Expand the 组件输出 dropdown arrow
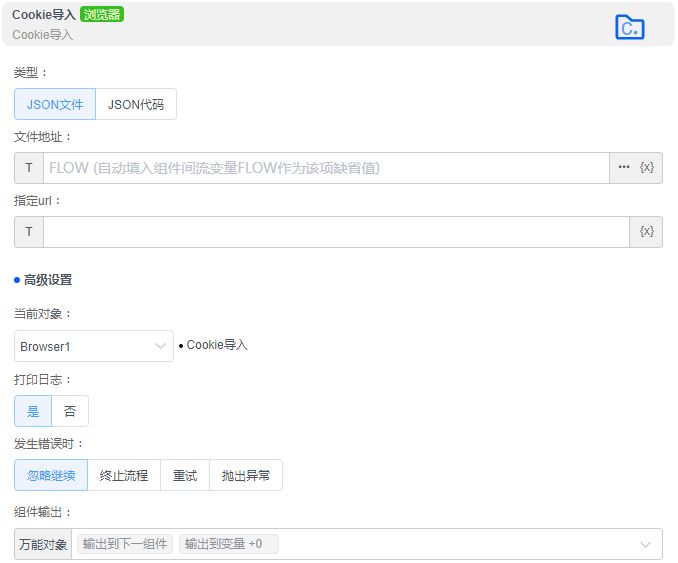 645,544
